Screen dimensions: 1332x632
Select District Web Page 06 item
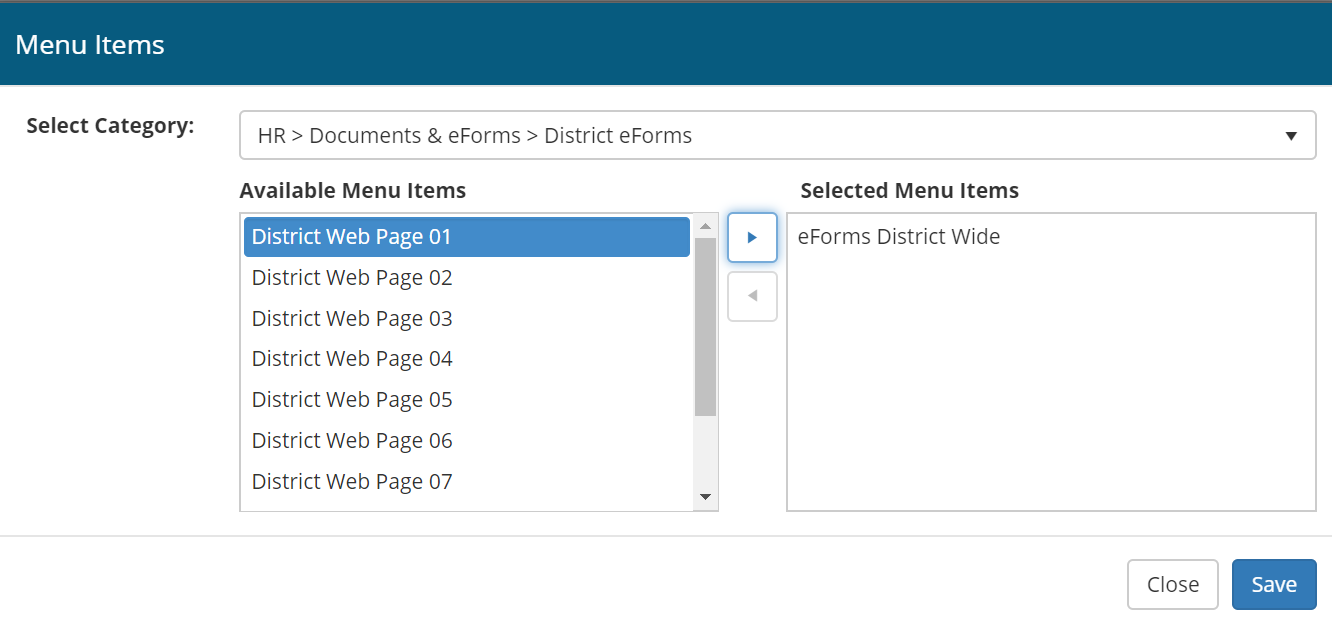point(352,441)
